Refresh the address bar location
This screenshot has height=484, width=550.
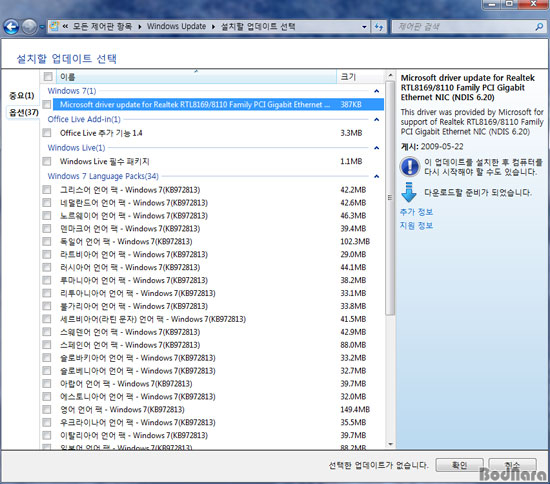(379, 27)
